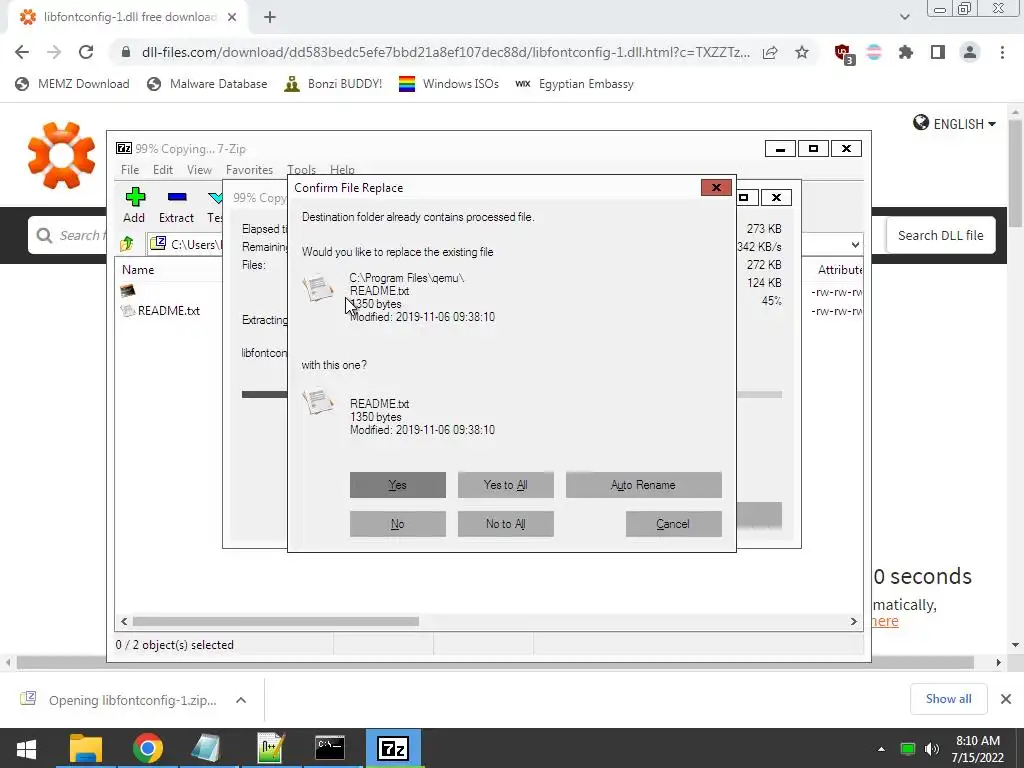Image resolution: width=1024 pixels, height=768 pixels.
Task: Cancel the file replace dialog
Action: (673, 524)
